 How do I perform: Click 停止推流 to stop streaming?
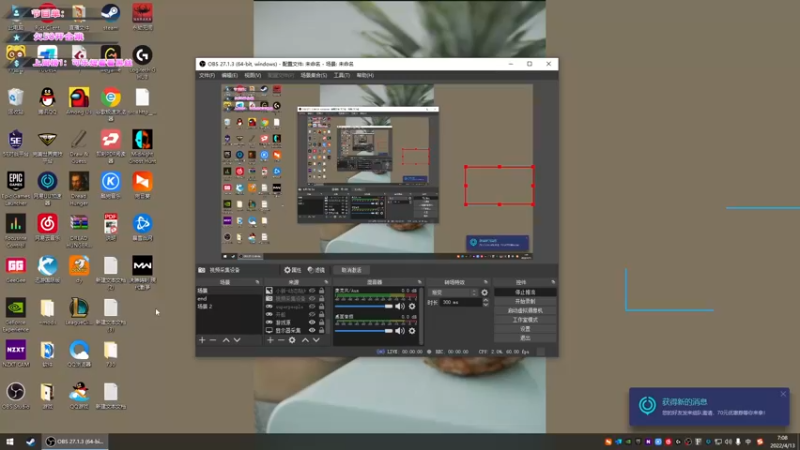pyautogui.click(x=525, y=292)
